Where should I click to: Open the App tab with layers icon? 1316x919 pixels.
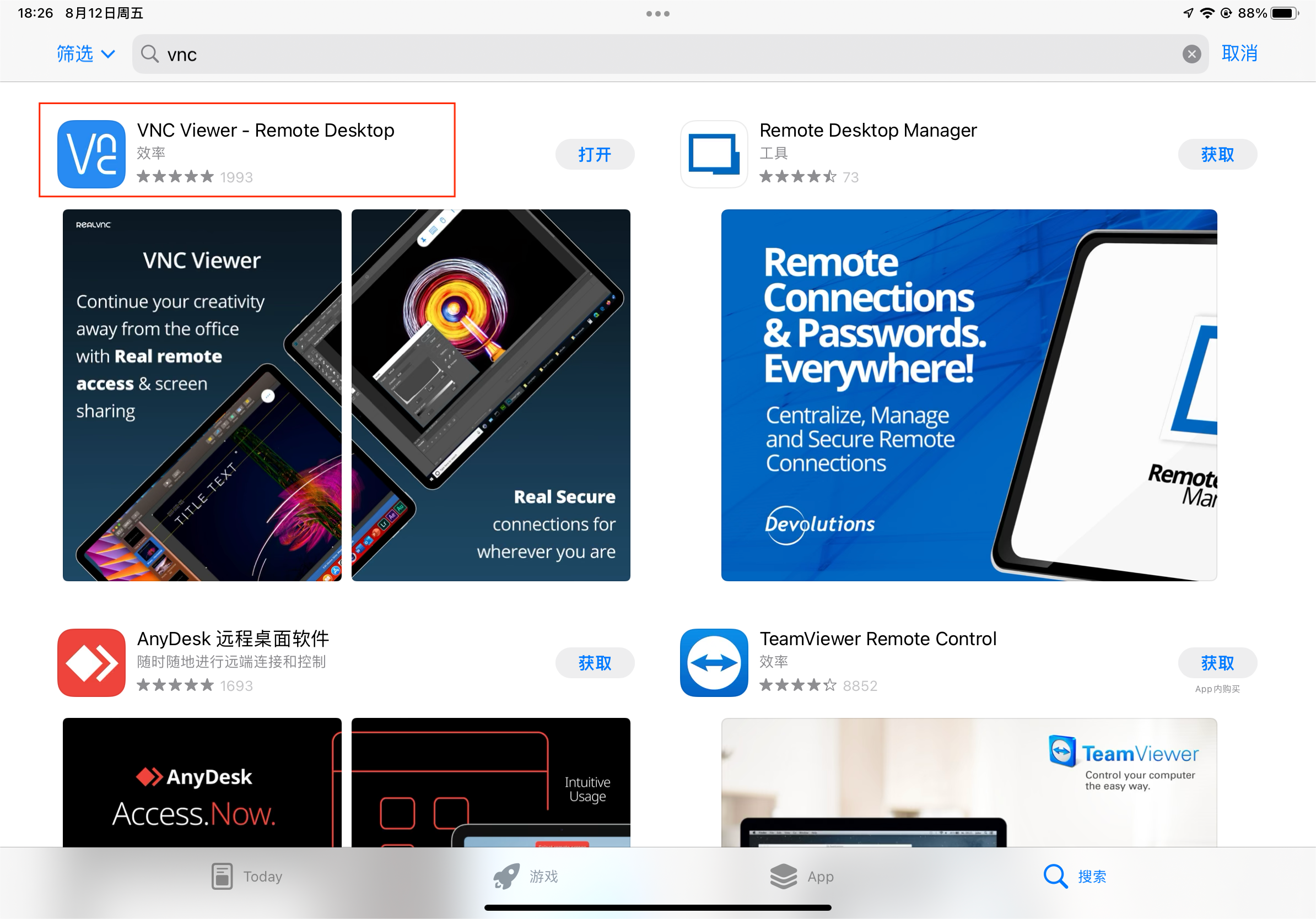(x=801, y=876)
